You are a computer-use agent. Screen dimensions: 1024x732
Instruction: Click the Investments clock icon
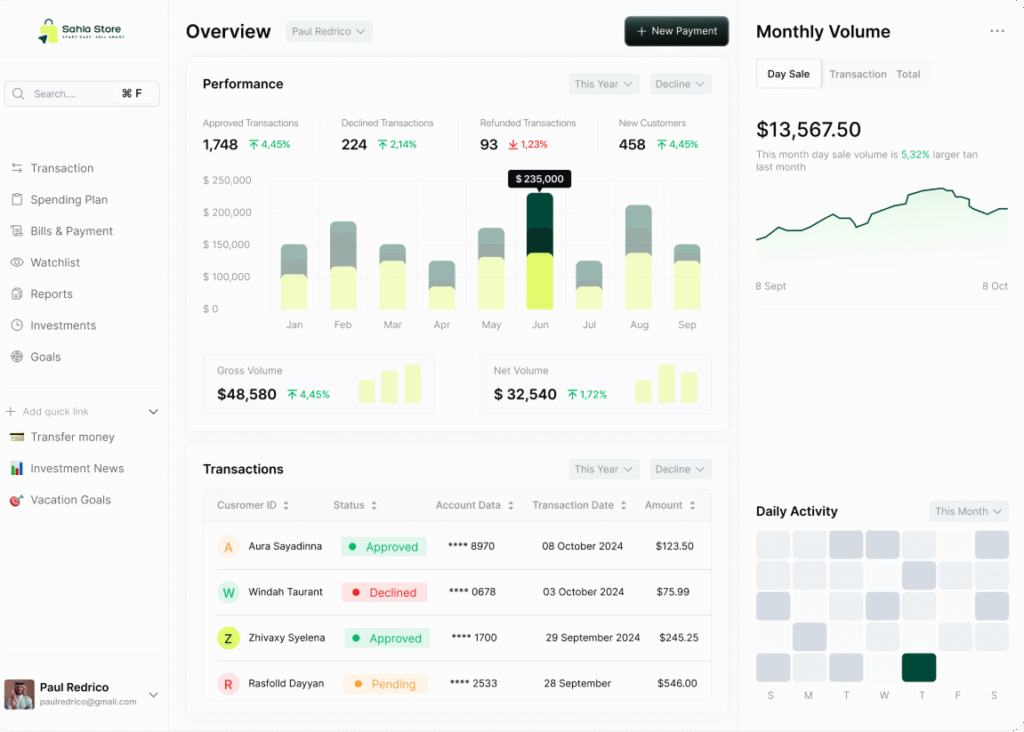(x=17, y=325)
